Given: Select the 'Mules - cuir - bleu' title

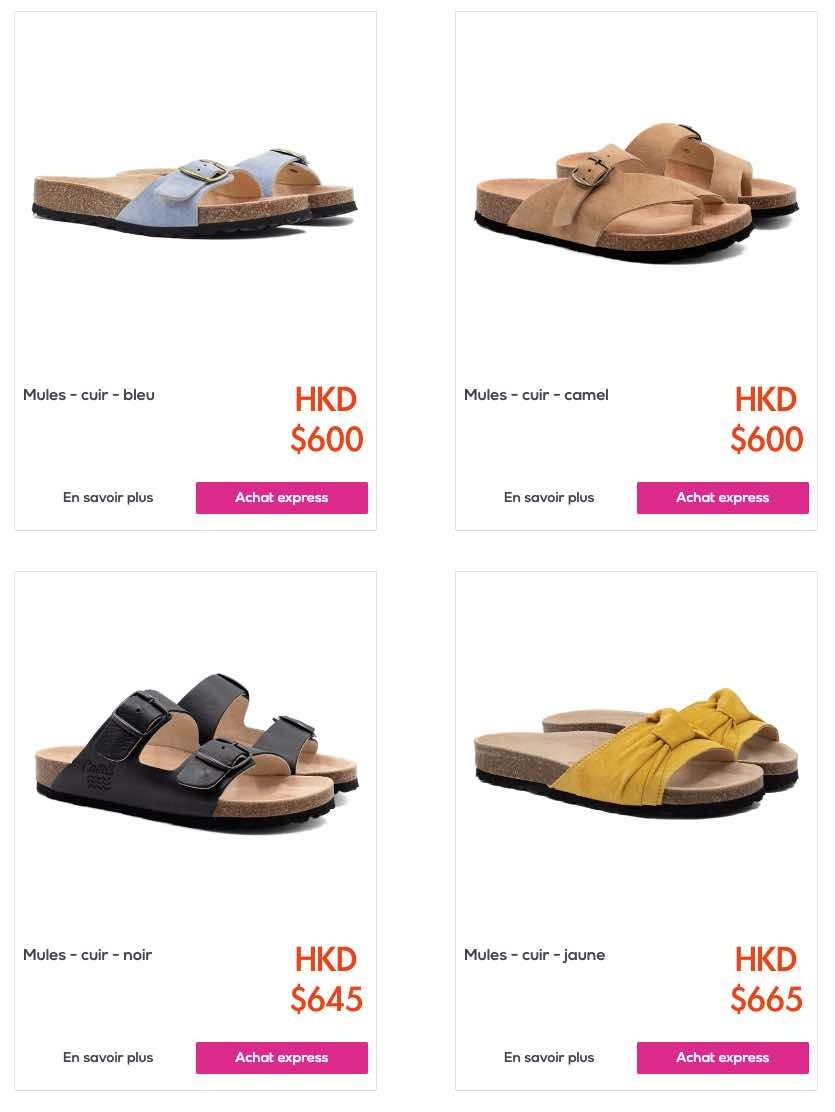Looking at the screenshot, I should click(x=89, y=395).
